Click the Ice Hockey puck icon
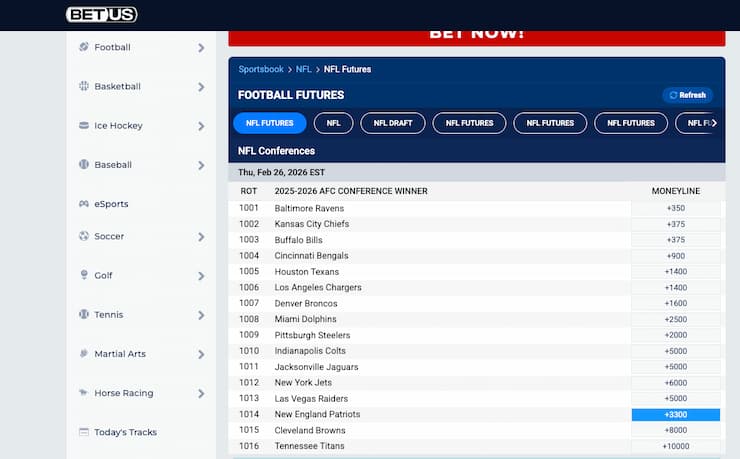The image size is (740, 459). (84, 126)
